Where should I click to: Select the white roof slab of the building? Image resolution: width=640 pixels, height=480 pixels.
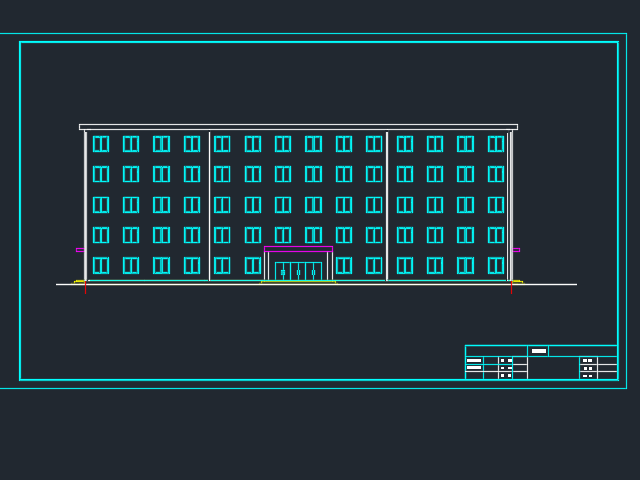click(298, 127)
